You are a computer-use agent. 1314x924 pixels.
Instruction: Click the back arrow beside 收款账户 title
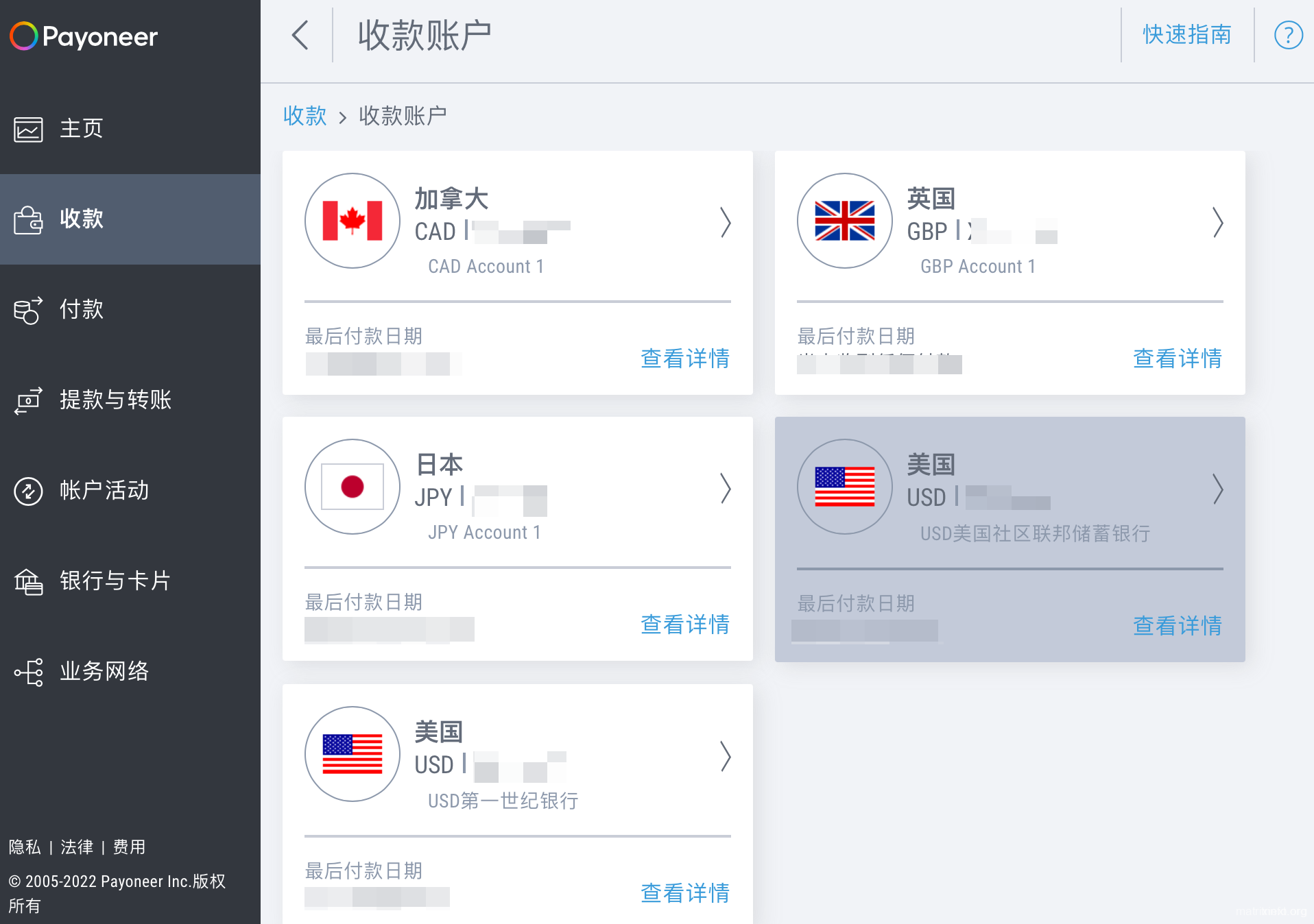tap(300, 35)
